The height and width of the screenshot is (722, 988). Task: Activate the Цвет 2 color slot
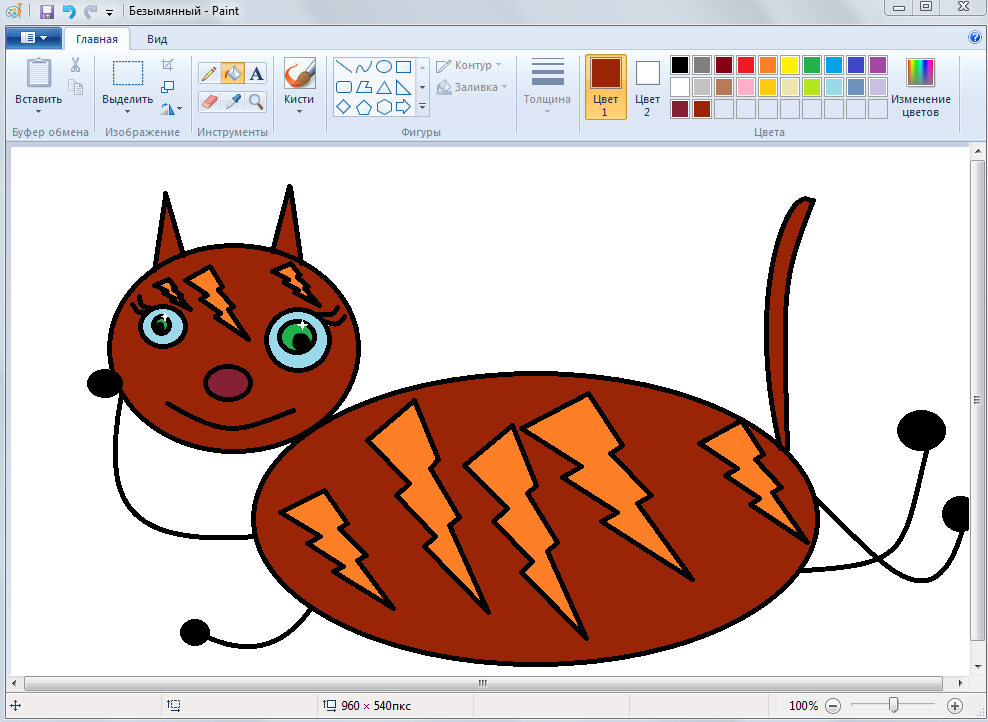tap(647, 86)
